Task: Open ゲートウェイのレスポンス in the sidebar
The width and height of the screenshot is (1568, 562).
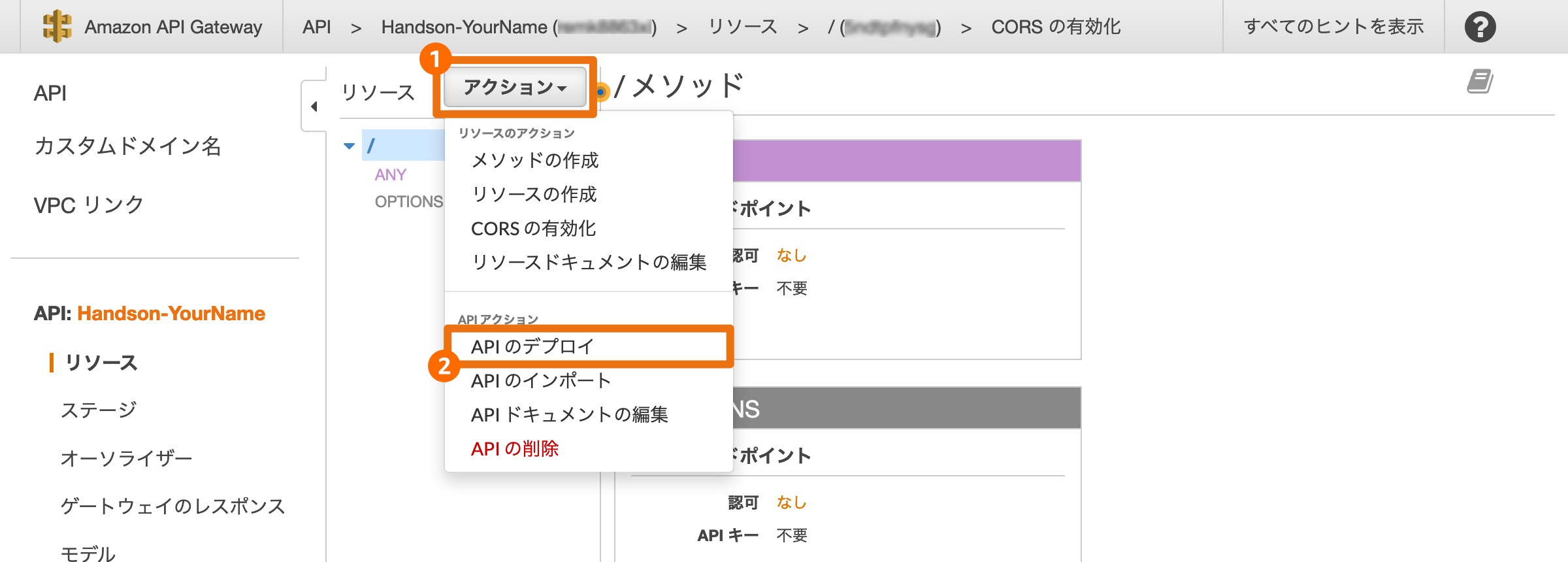Action: [x=172, y=506]
